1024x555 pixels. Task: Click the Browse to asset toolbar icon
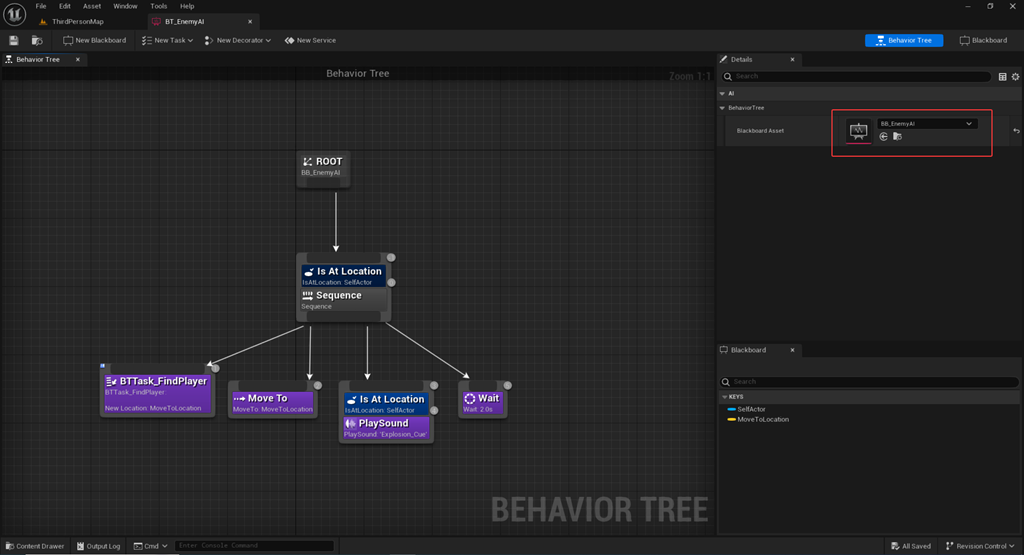pos(37,40)
